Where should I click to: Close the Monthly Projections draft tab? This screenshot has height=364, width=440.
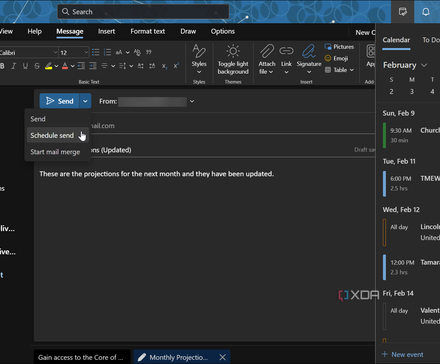click(x=223, y=357)
